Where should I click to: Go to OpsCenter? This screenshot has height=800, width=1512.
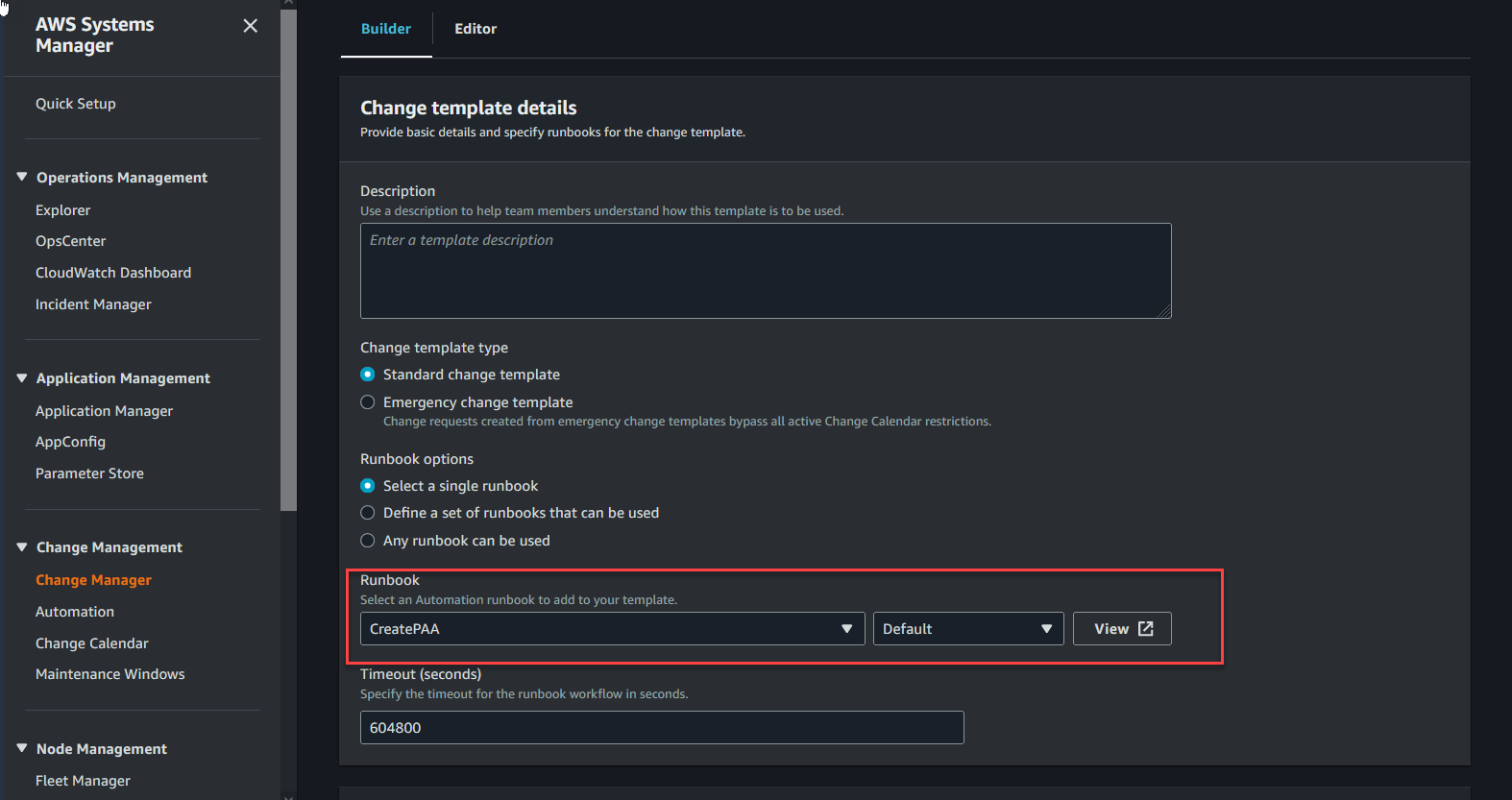pos(71,241)
